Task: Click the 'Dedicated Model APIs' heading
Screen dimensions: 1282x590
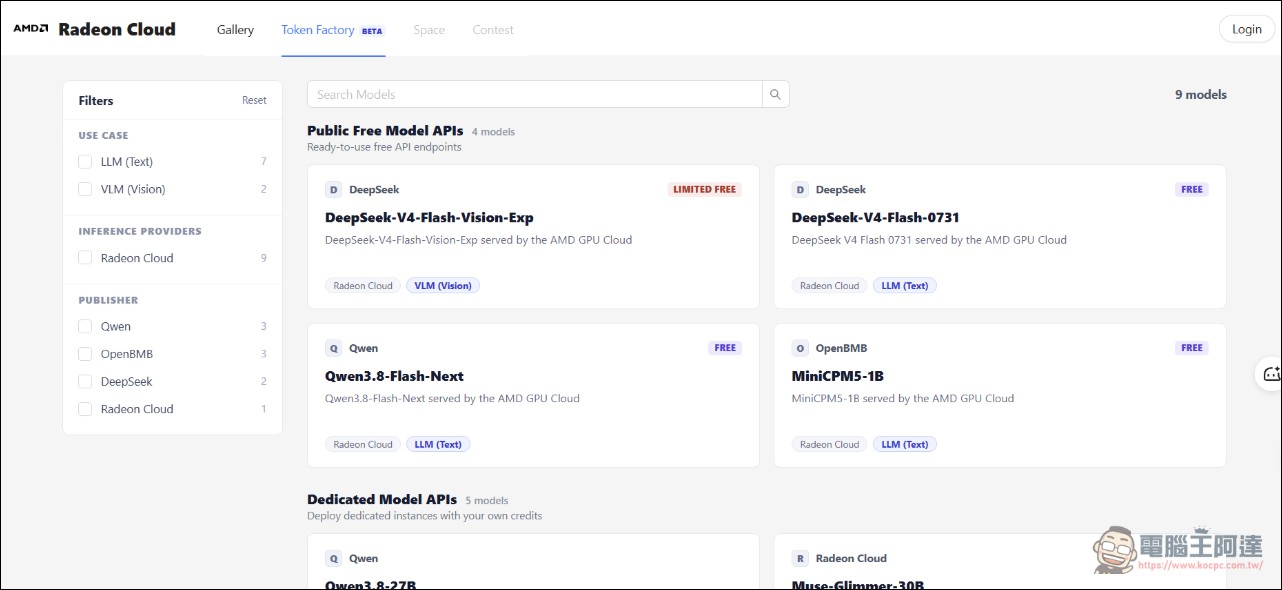Action: 382,499
